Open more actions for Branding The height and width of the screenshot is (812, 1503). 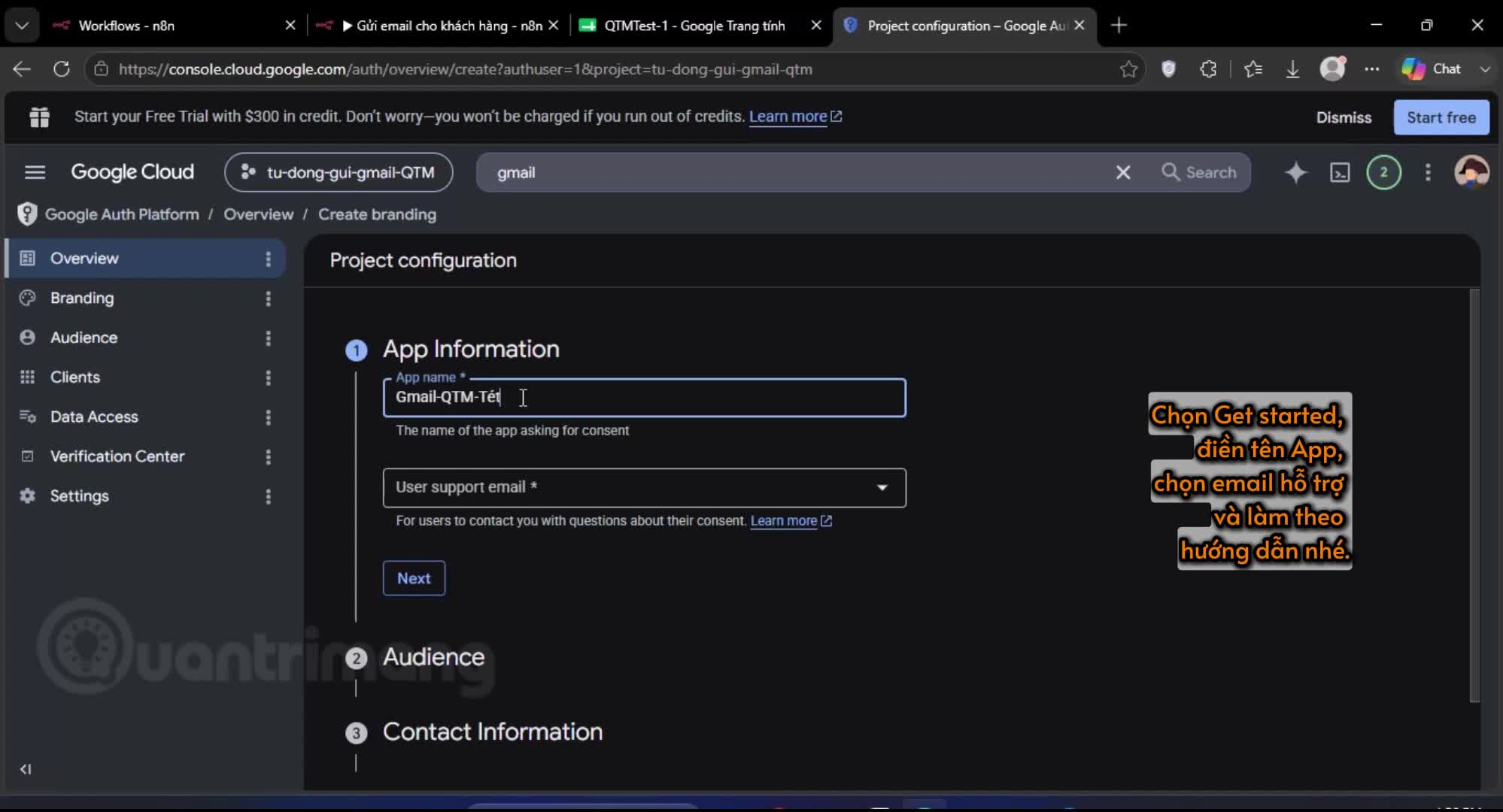click(268, 298)
